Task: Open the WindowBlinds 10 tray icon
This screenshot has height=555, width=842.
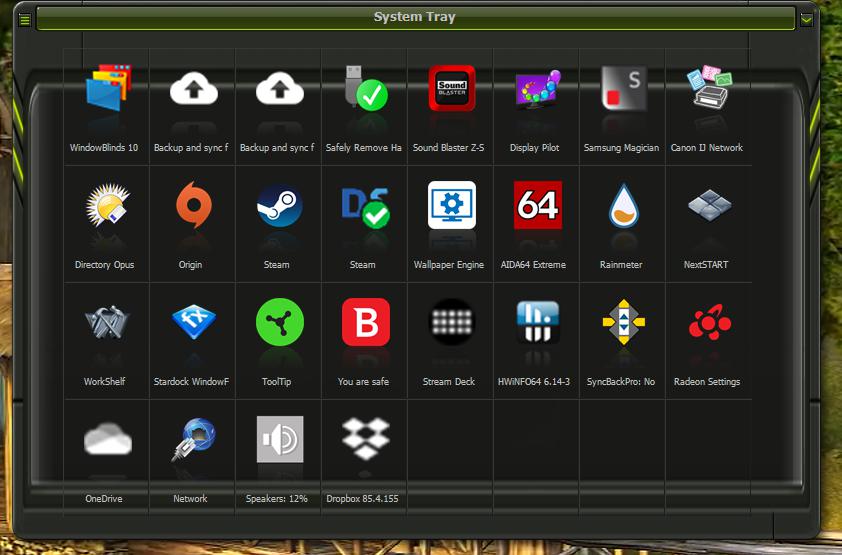Action: click(x=107, y=89)
